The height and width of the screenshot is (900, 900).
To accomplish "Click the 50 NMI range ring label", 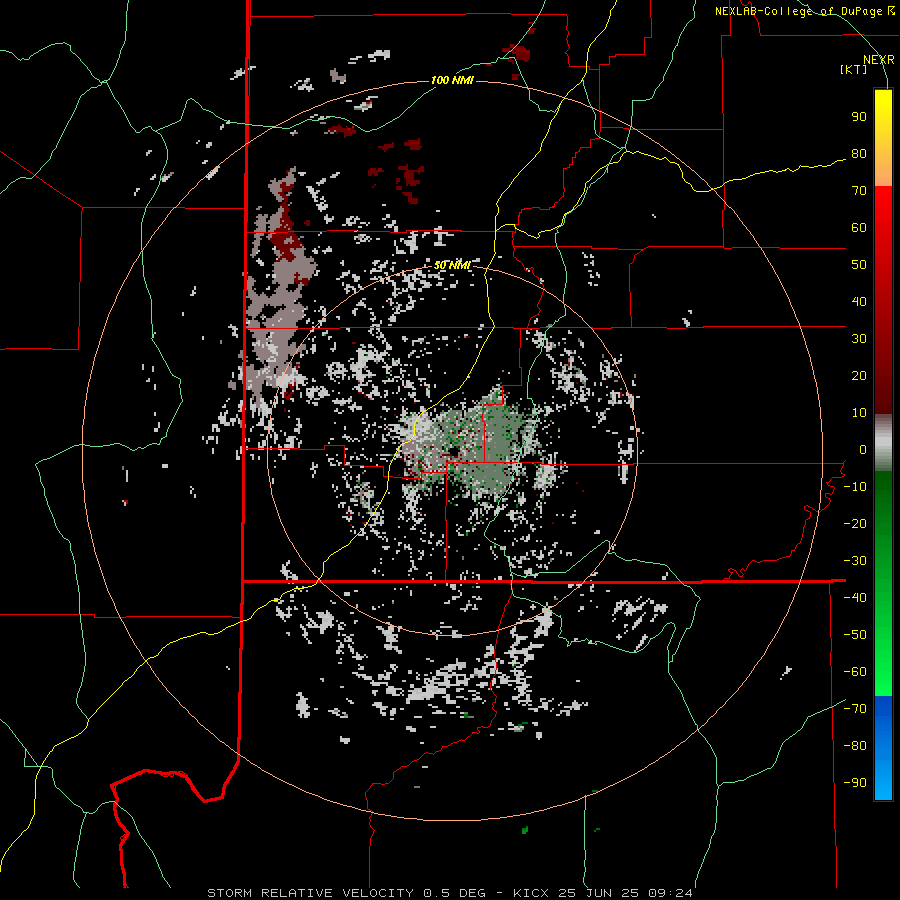I will coord(452,265).
